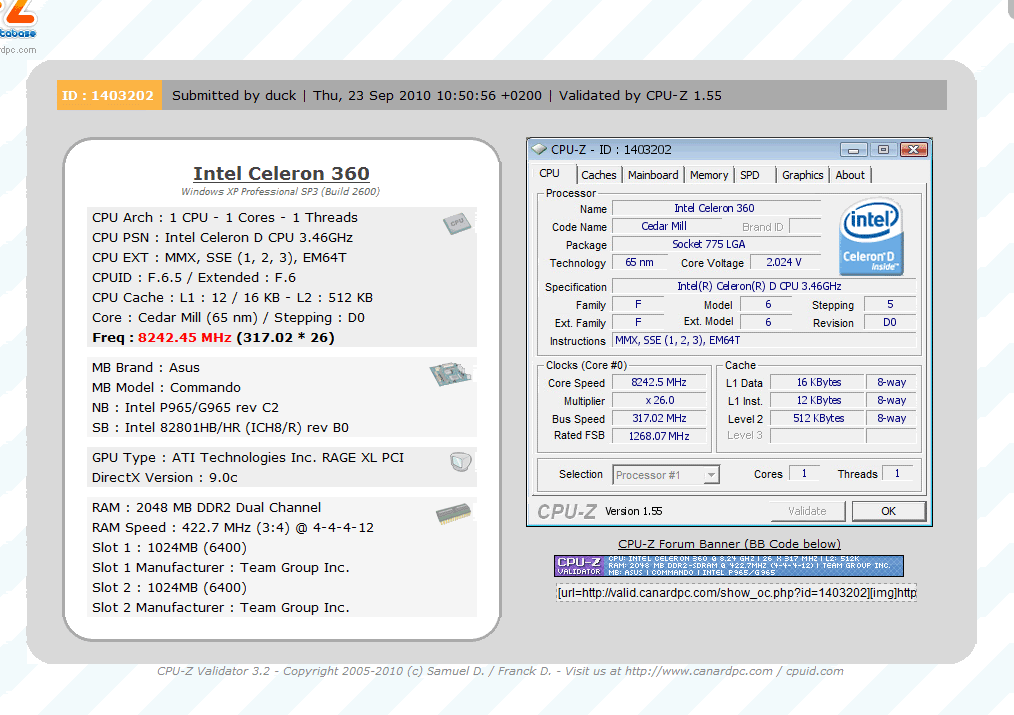1014x715 pixels.
Task: Click the OK button in CPU-Z
Action: (x=889, y=511)
